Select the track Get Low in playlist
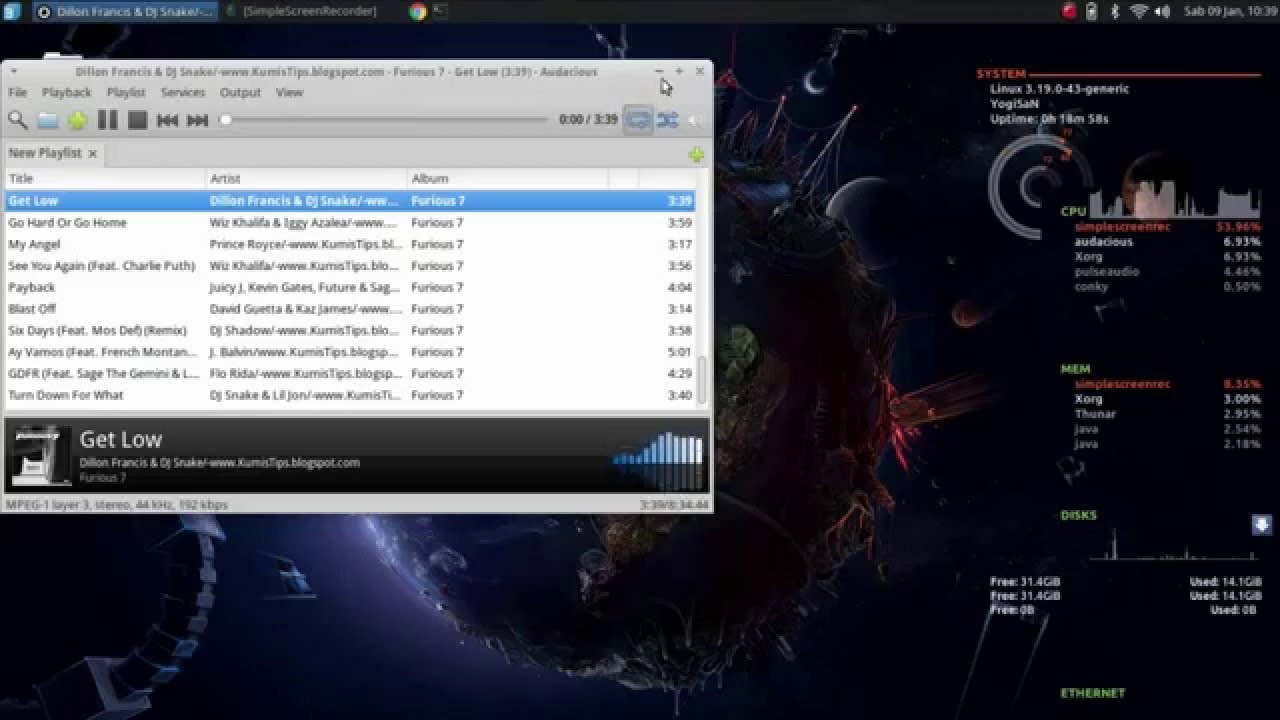Image resolution: width=1280 pixels, height=720 pixels. tap(350, 201)
